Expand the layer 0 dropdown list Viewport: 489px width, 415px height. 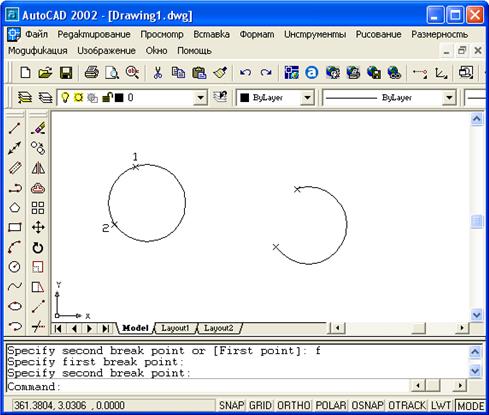coord(200,98)
